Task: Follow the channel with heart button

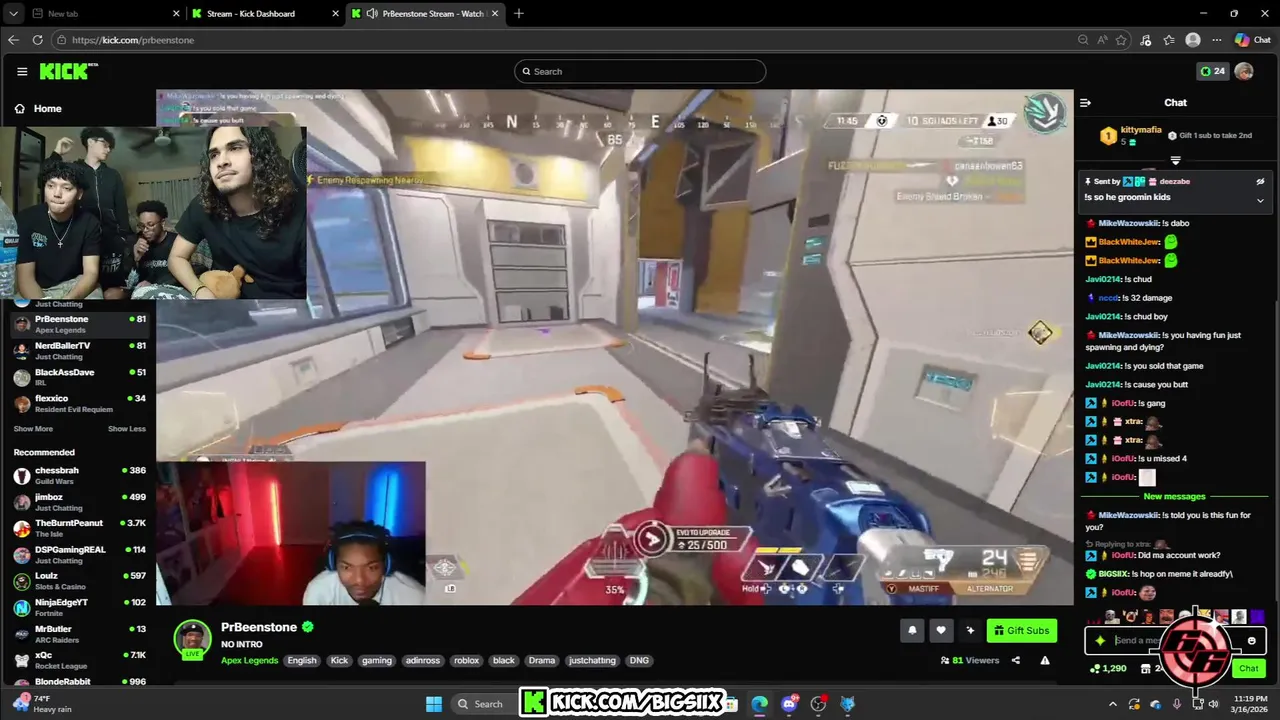Action: (941, 630)
